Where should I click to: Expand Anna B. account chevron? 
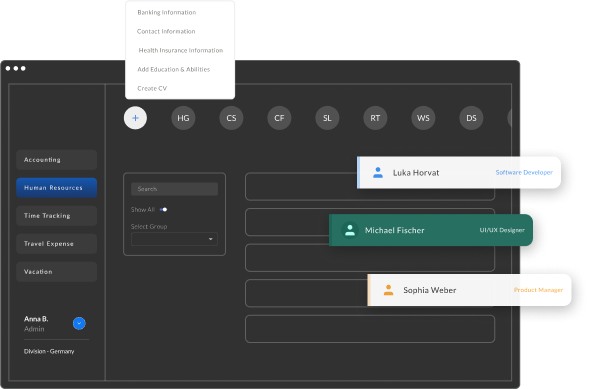(x=79, y=323)
